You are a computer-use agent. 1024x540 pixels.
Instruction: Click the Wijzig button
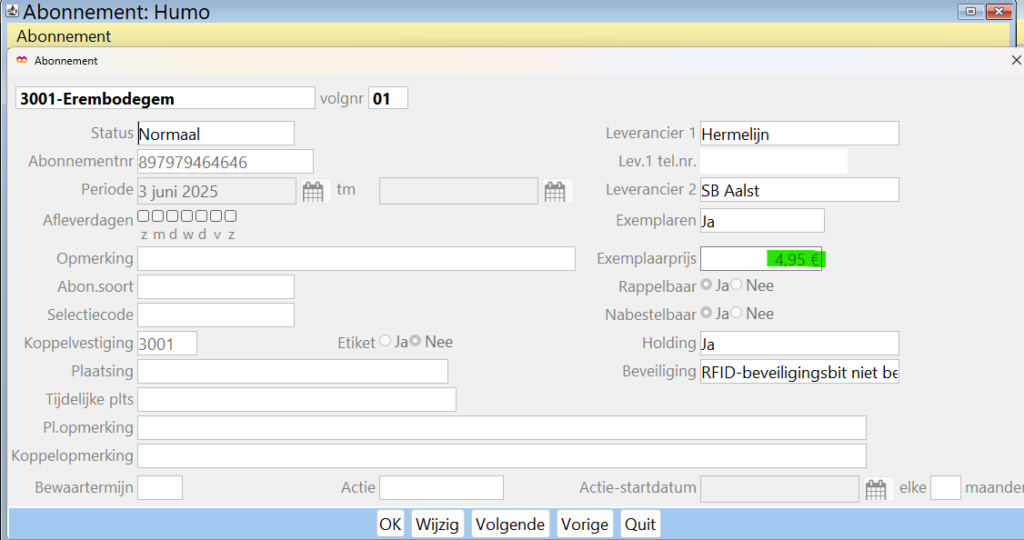pyautogui.click(x=437, y=524)
